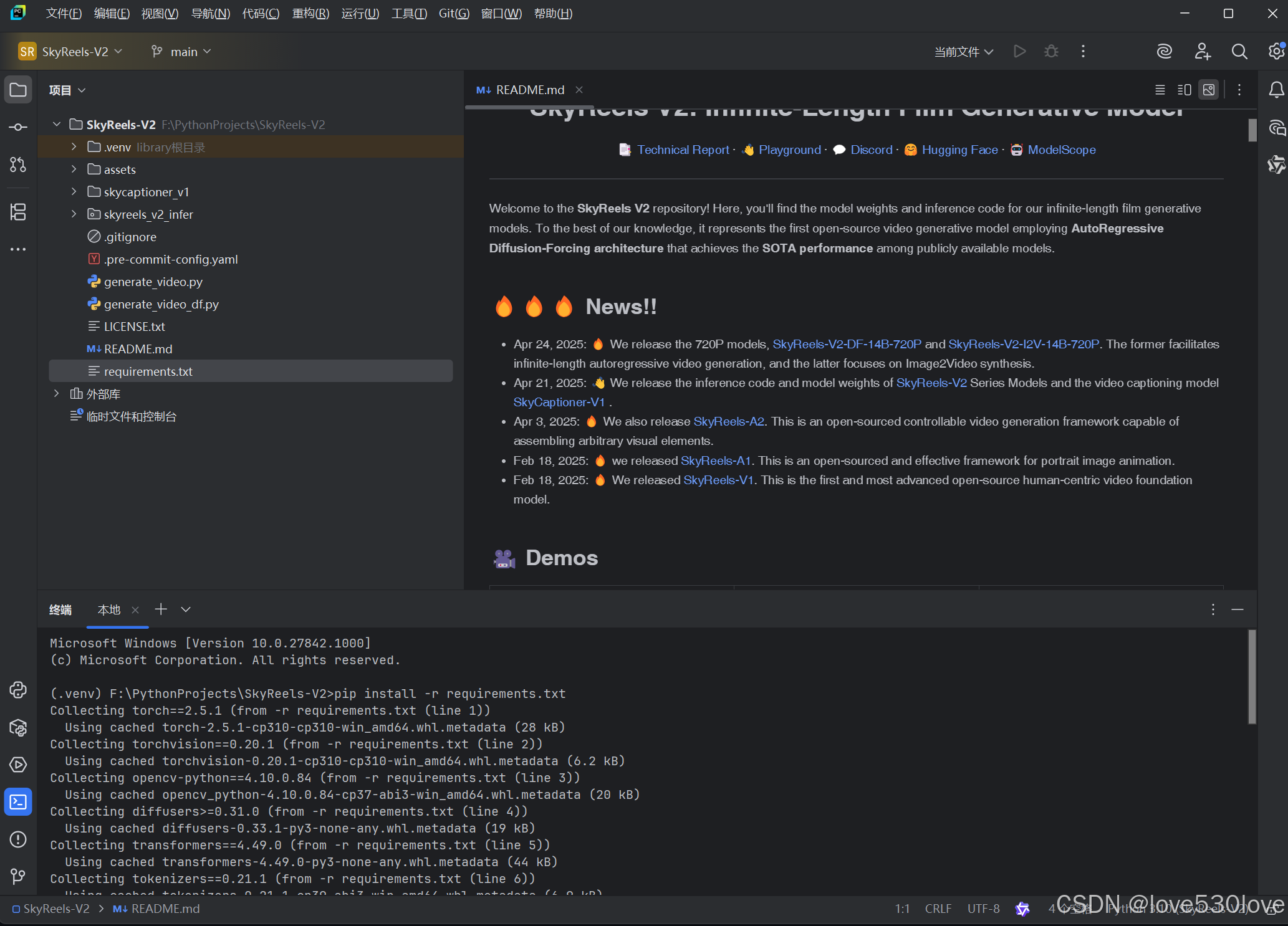Select the 本地 terminal tab
This screenshot has width=1288, height=926.
click(109, 609)
